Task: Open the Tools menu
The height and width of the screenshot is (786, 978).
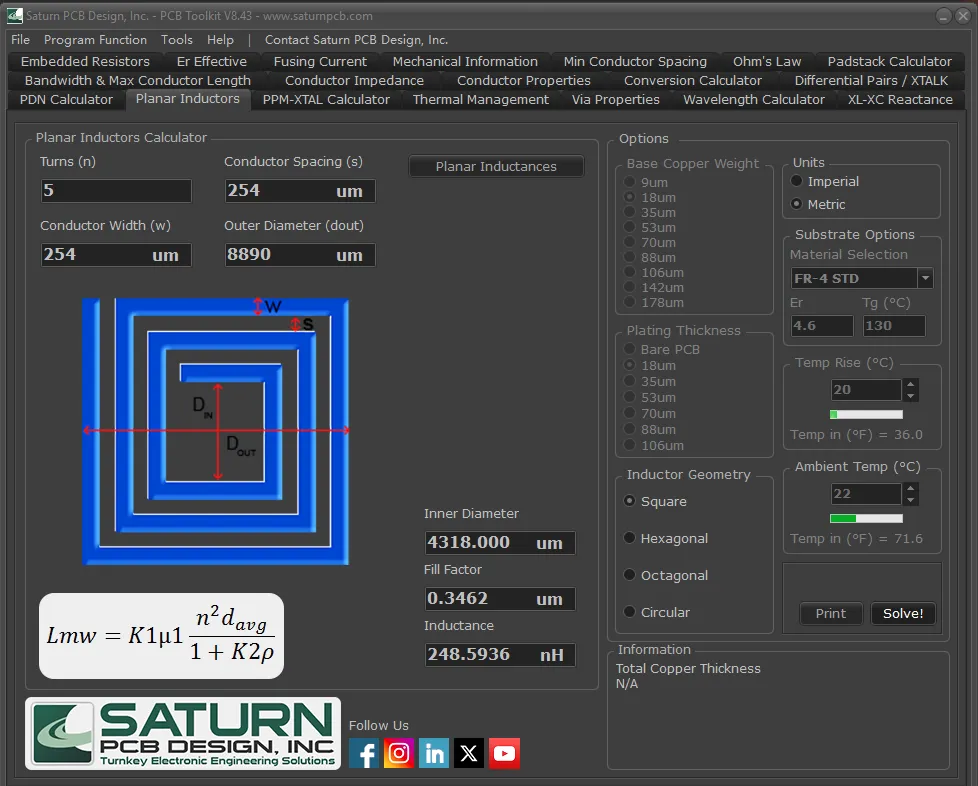Action: 177,40
